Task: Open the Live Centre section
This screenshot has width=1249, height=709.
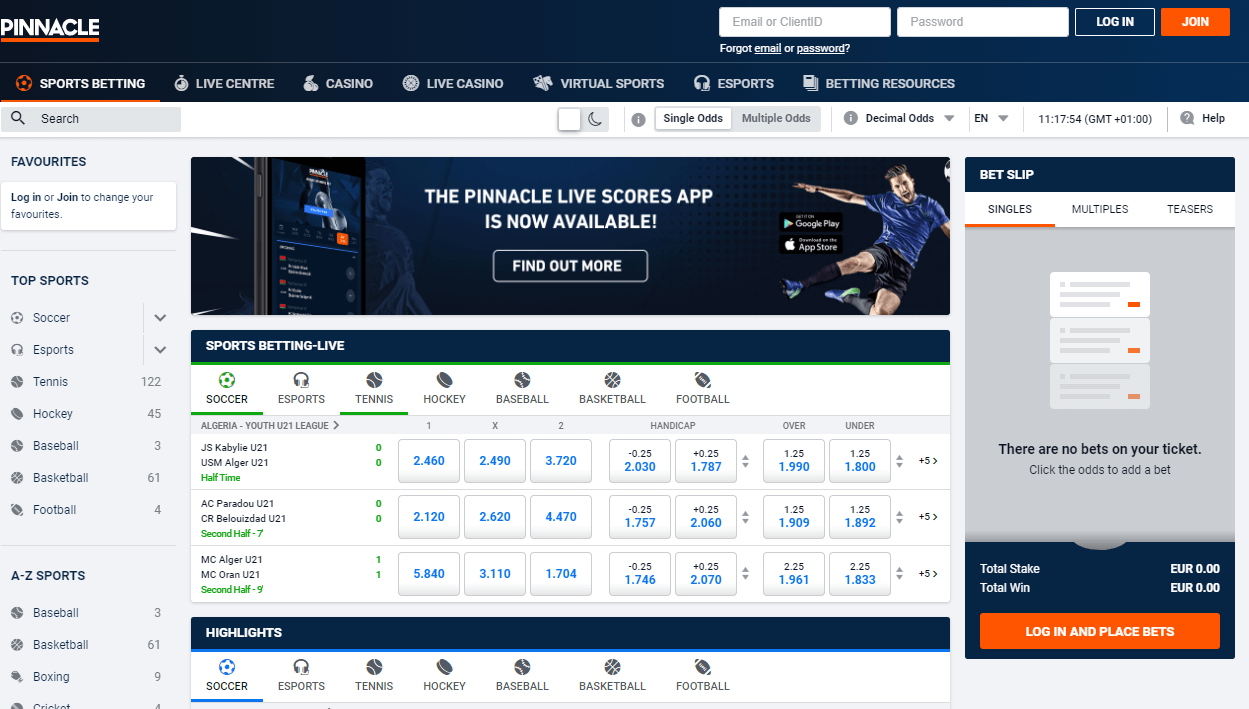Action: point(224,83)
